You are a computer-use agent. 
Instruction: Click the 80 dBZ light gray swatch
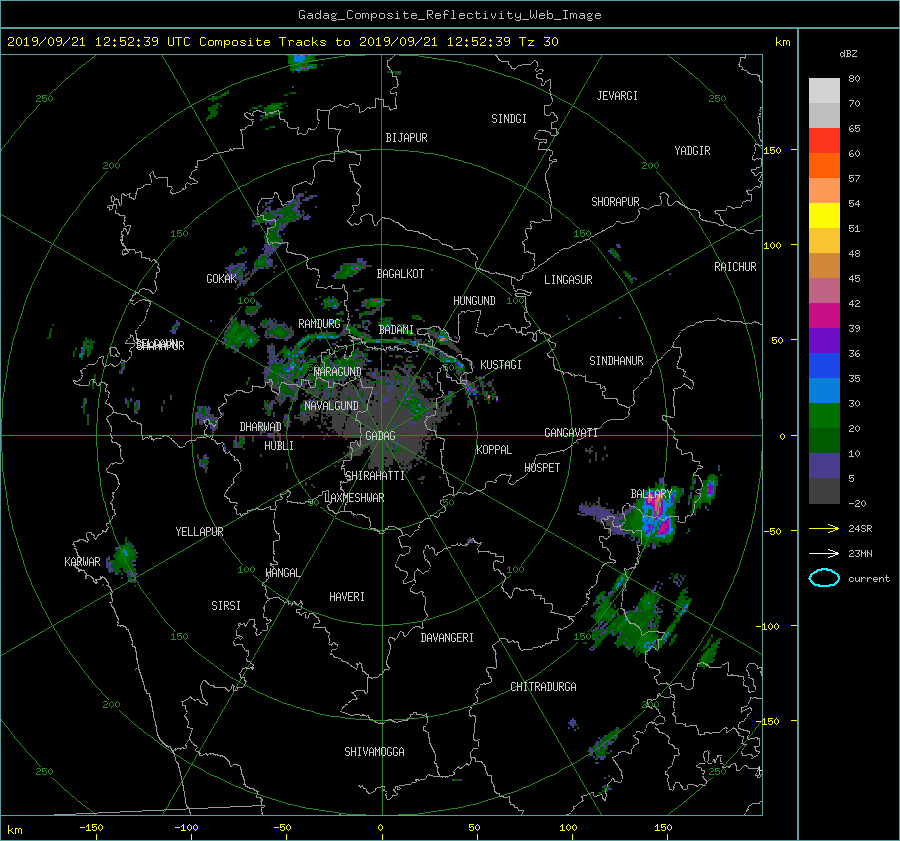pyautogui.click(x=824, y=90)
